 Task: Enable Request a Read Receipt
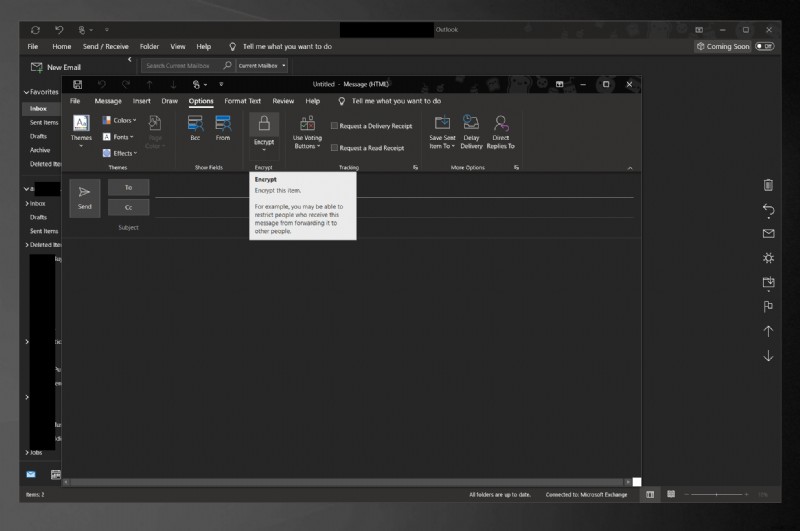334,147
